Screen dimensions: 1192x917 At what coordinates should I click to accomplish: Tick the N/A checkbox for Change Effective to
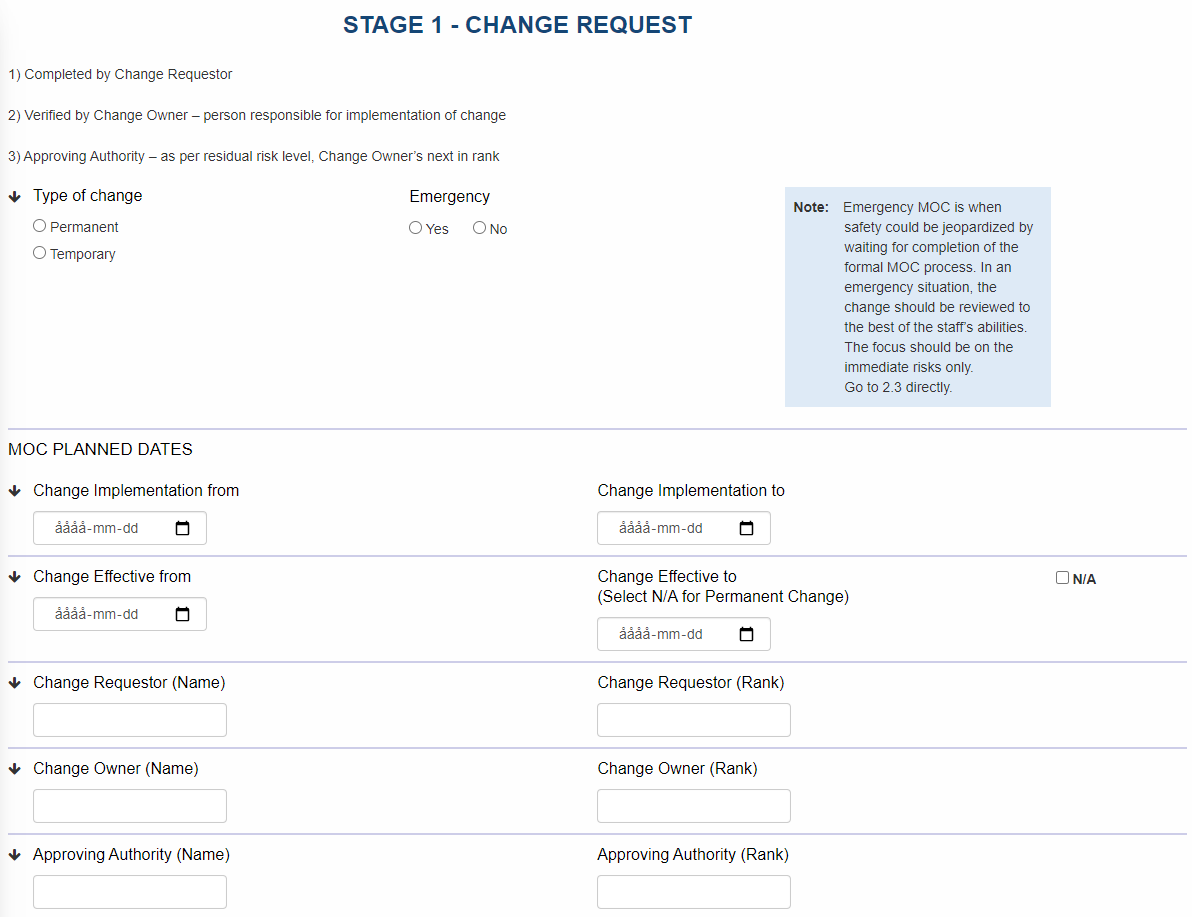1062,578
